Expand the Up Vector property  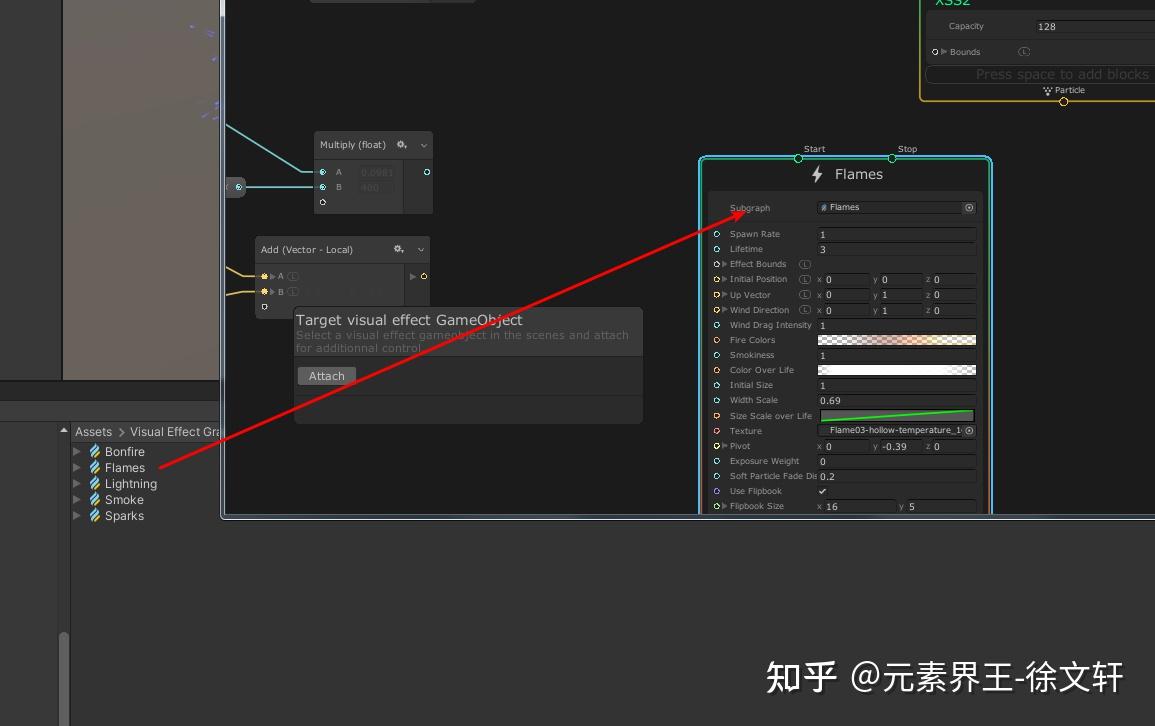(x=725, y=295)
